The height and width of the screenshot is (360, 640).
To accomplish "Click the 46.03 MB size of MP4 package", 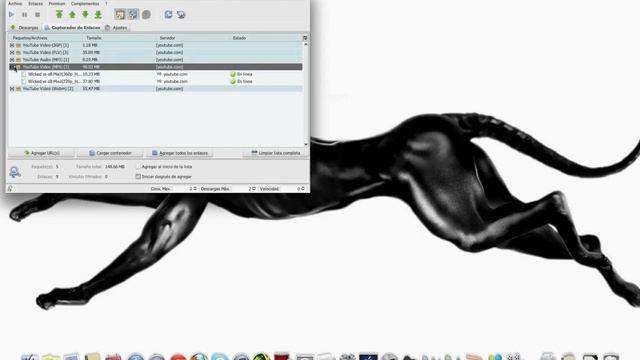I will (x=91, y=67).
